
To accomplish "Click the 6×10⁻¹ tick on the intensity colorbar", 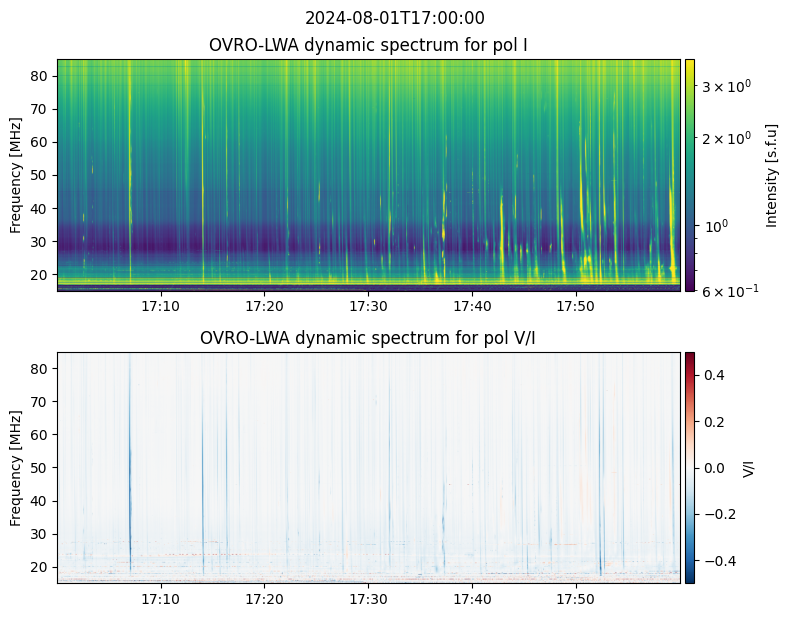I will click(x=723, y=290).
